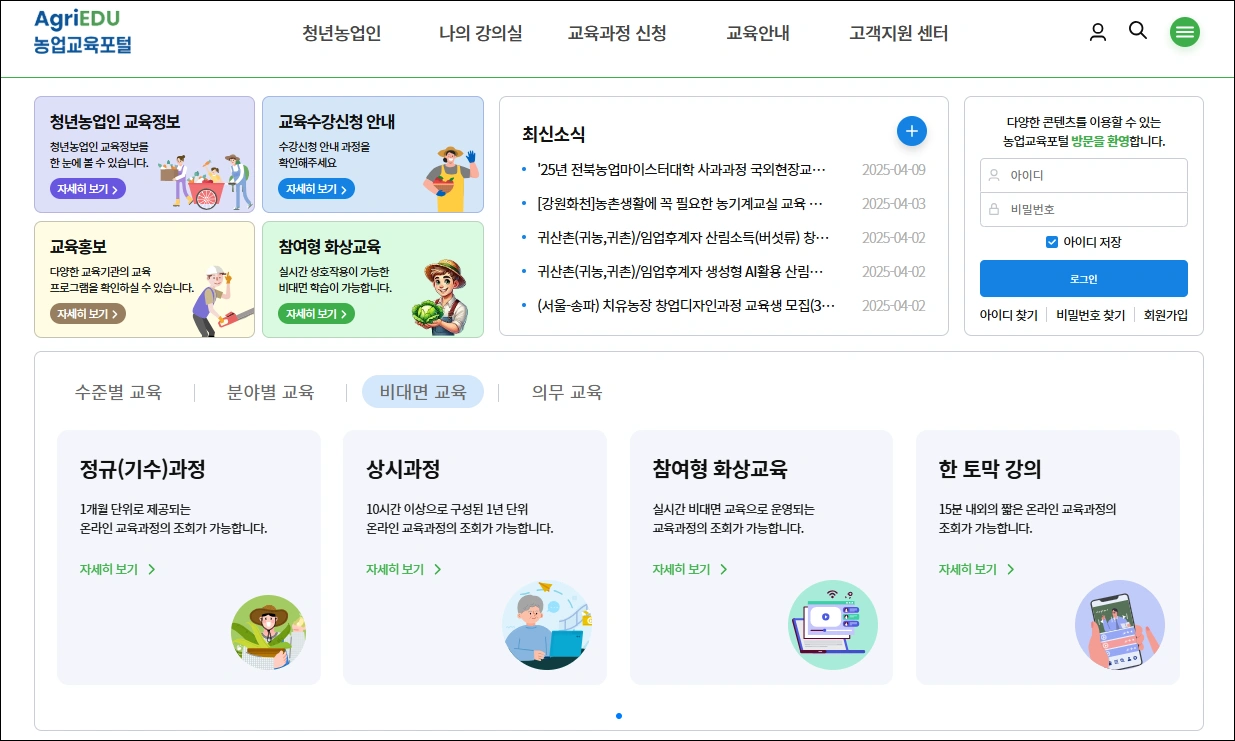Image resolution: width=1235 pixels, height=741 pixels.
Task: Click the carousel dot below the course cards
Action: (x=619, y=716)
